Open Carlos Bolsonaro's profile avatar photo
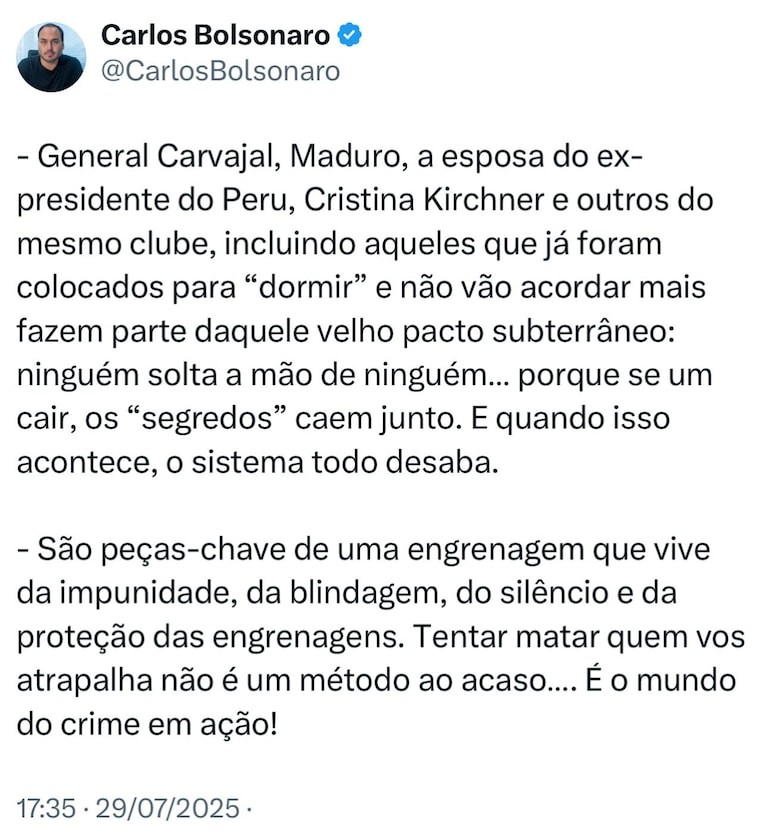Screen dimensions: 768x839 point(51,57)
